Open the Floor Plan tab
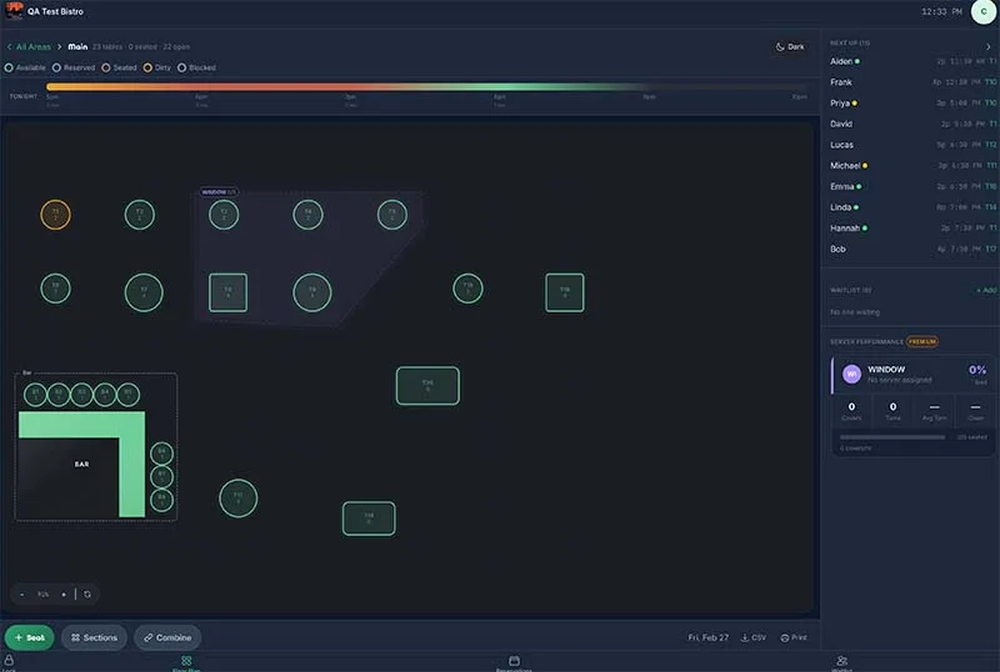This screenshot has width=1000, height=672. [186, 663]
